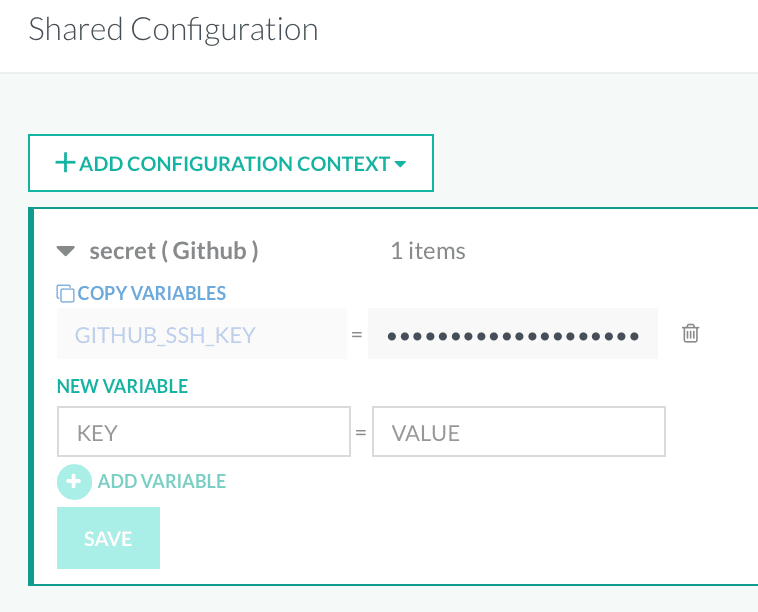Focus the new variable VALUE input field

click(519, 432)
